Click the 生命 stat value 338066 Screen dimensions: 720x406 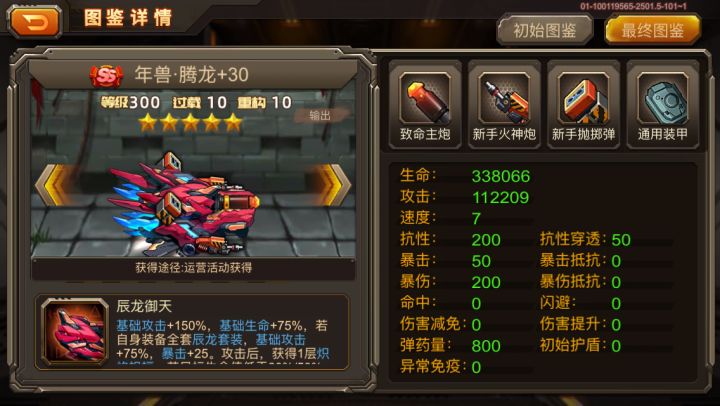(501, 176)
